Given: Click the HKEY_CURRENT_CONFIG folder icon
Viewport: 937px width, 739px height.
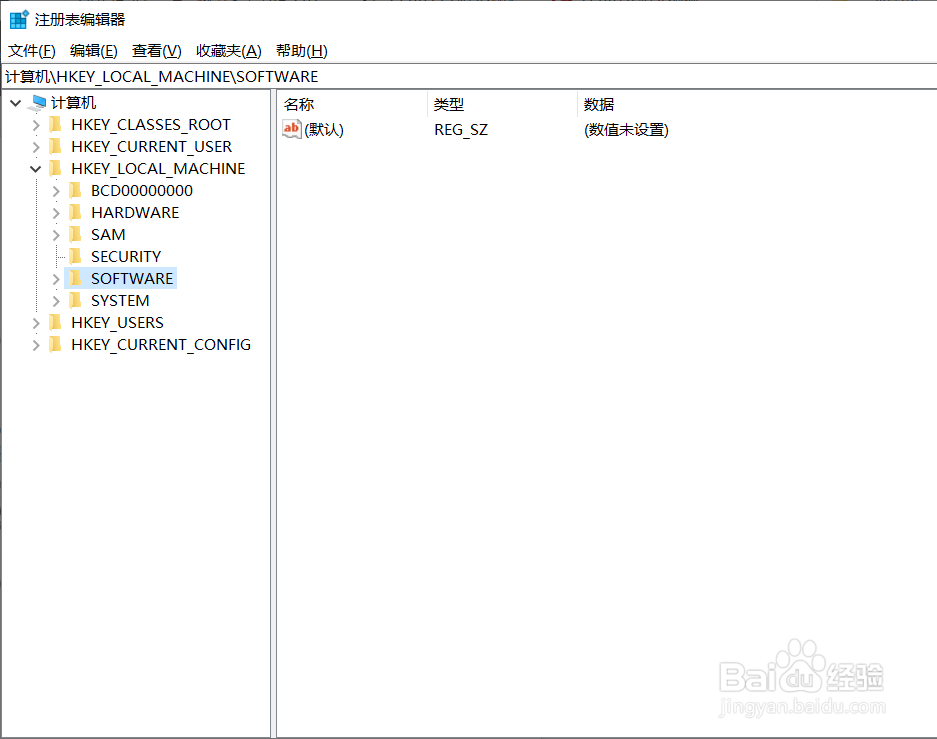Looking at the screenshot, I should [55, 345].
